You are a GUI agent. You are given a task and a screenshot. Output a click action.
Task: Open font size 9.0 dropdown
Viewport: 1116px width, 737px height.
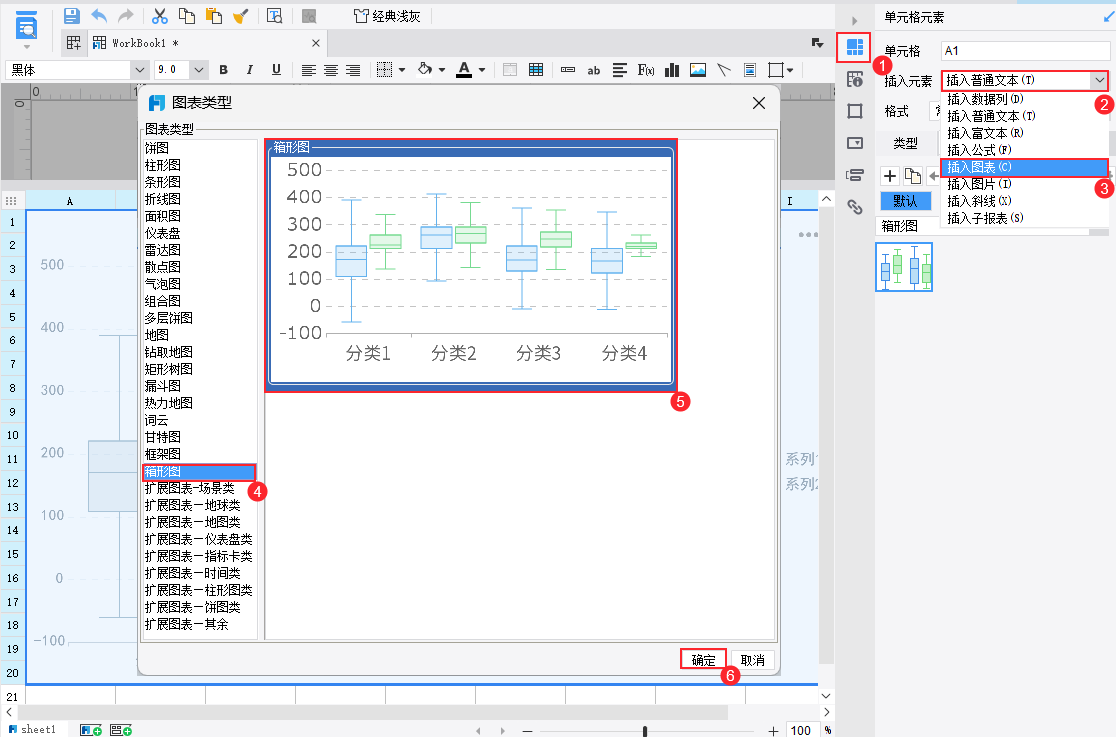click(199, 70)
